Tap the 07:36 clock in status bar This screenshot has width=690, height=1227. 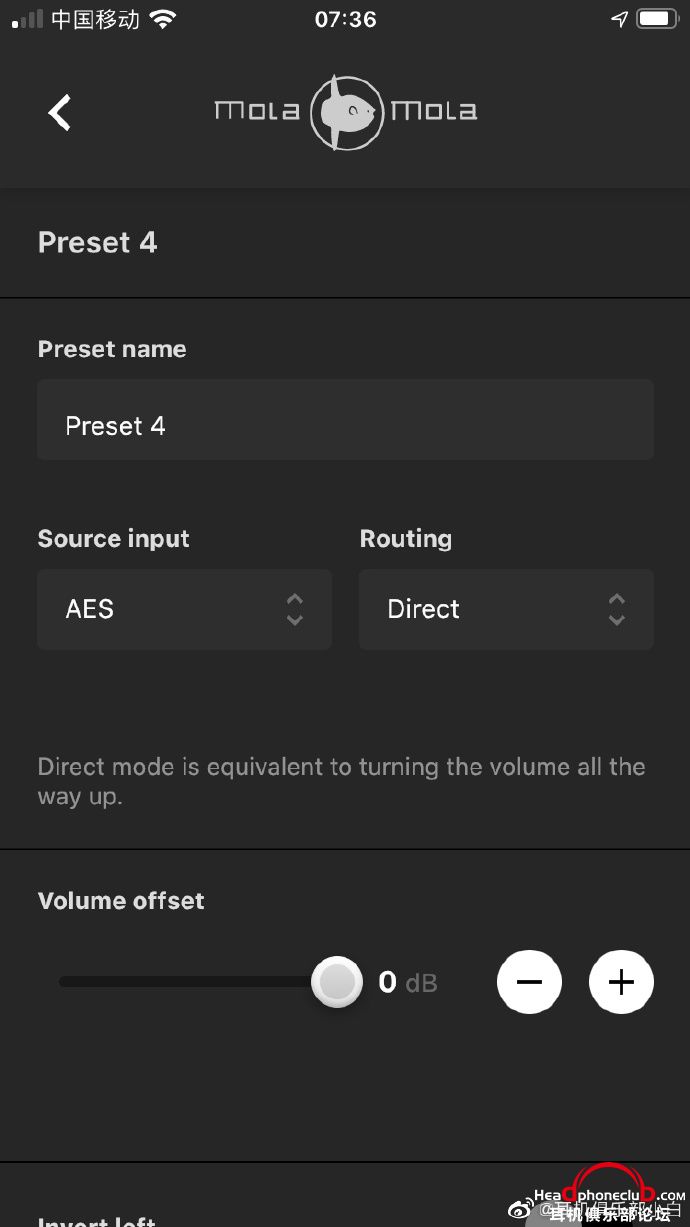[345, 19]
